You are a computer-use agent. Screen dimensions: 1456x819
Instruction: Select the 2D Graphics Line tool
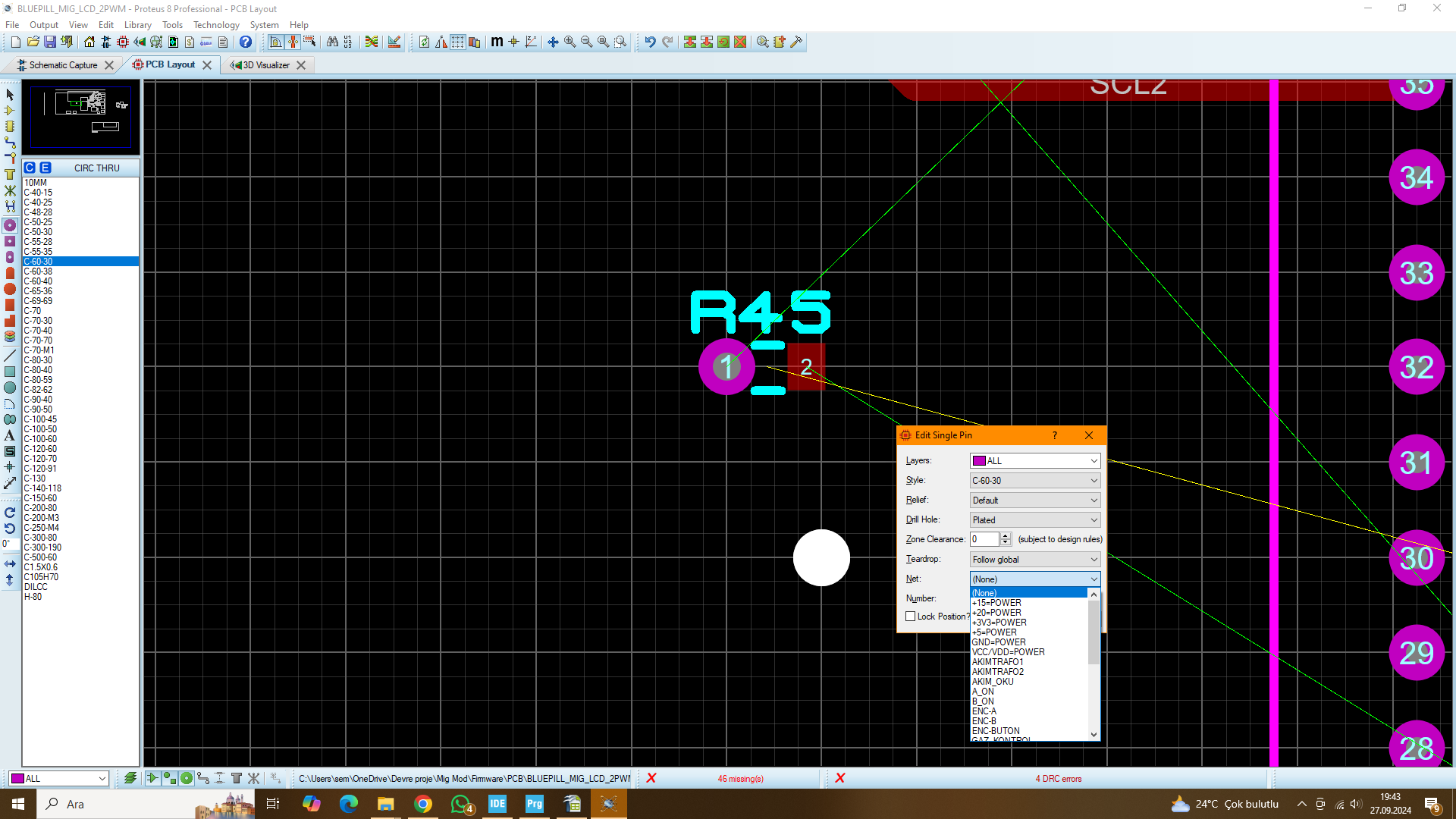click(x=10, y=356)
